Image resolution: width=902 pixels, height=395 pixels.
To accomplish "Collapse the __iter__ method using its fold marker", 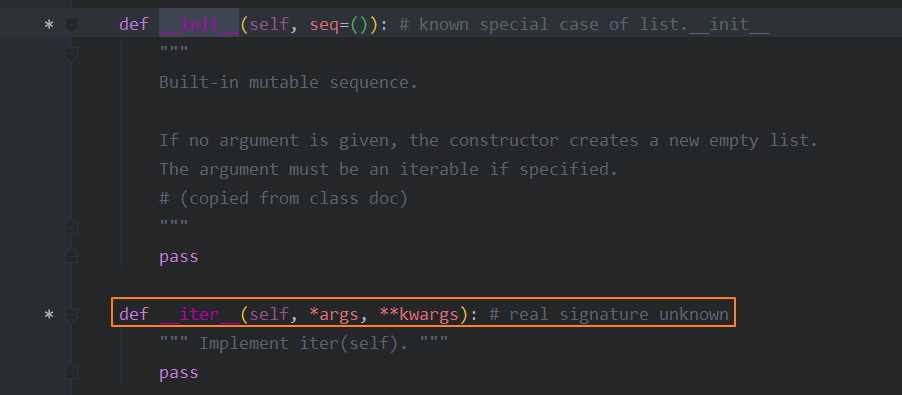I will [x=72, y=315].
